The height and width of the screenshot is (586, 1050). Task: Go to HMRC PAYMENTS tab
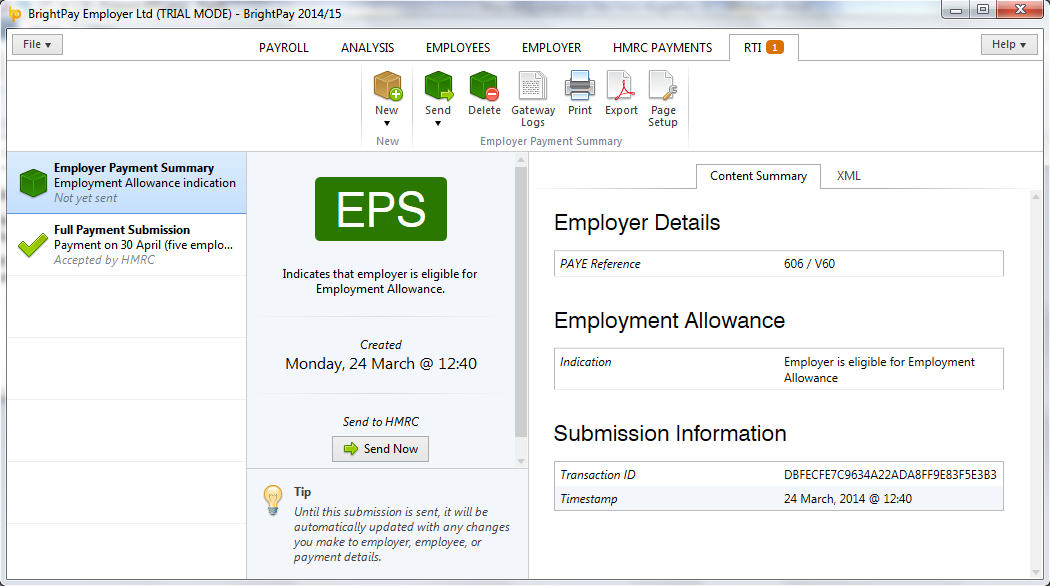pos(662,48)
